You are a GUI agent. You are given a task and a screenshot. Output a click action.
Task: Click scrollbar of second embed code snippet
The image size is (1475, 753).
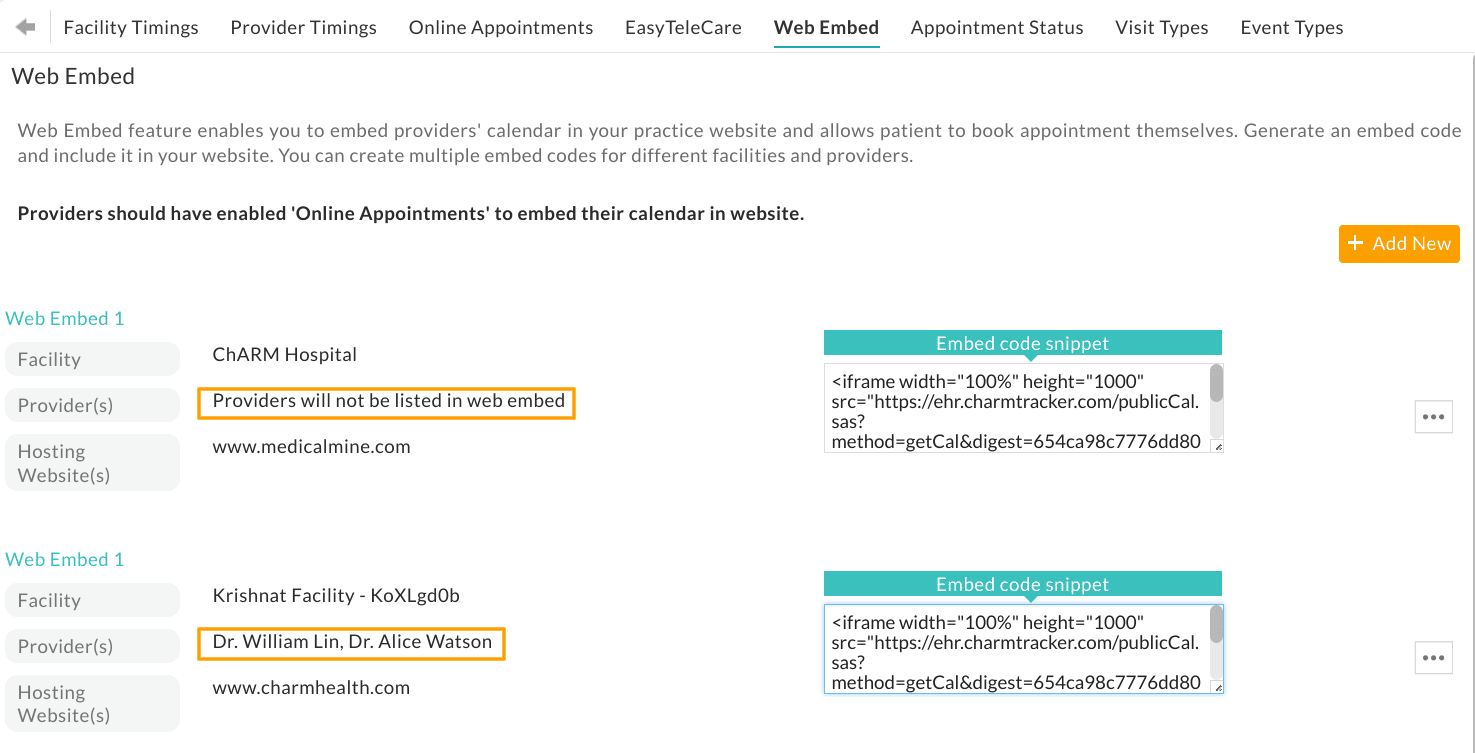pyautogui.click(x=1216, y=625)
